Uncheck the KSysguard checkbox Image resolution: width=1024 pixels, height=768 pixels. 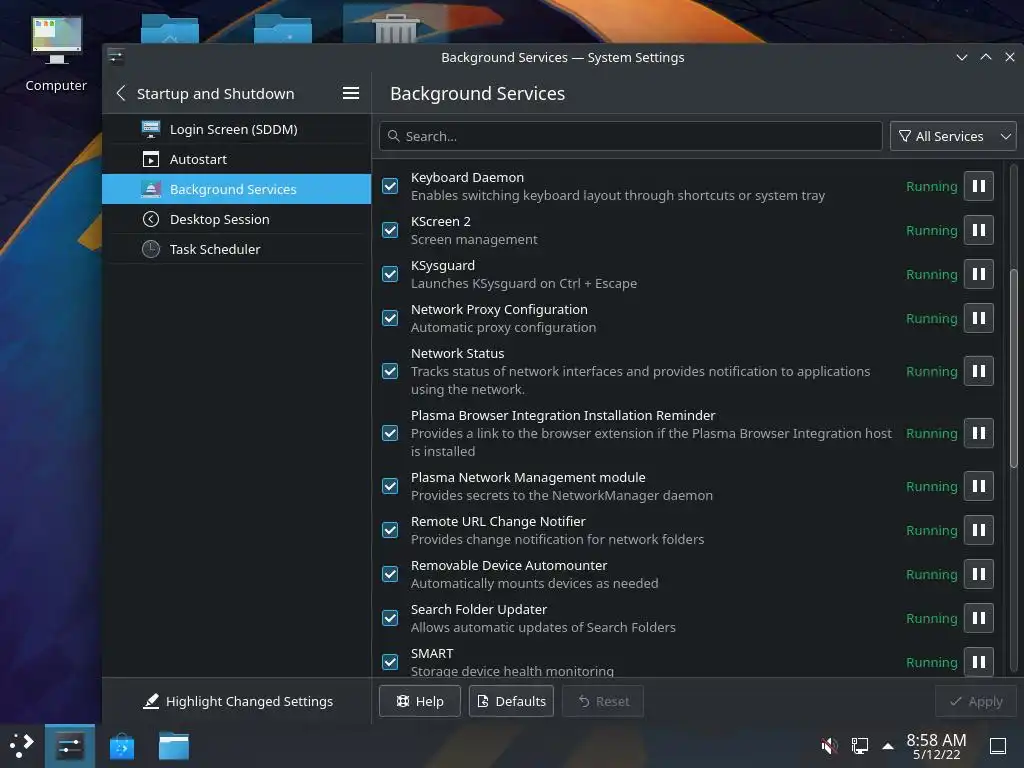tap(390, 274)
